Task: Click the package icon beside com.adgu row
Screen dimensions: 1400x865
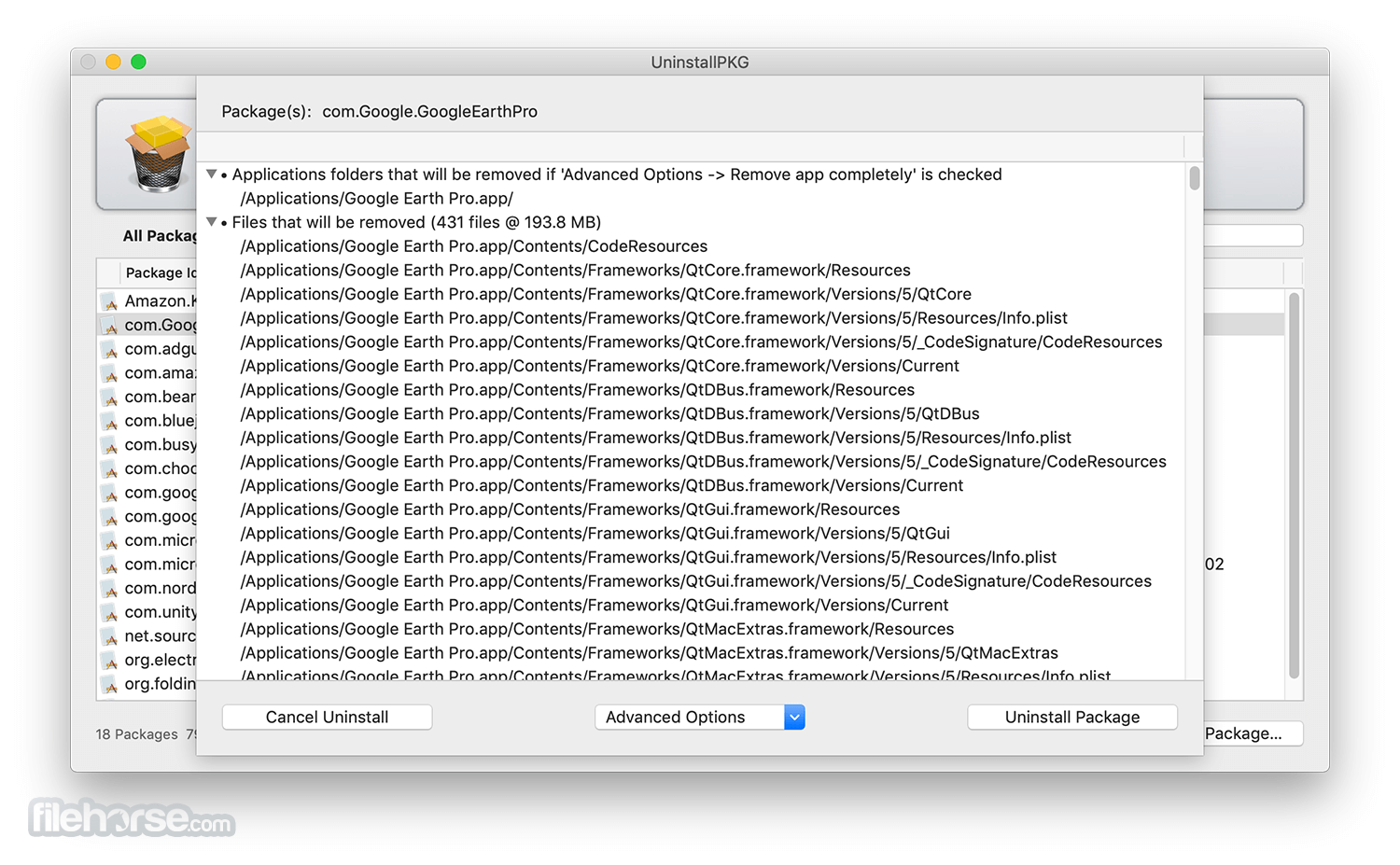Action: (x=110, y=349)
